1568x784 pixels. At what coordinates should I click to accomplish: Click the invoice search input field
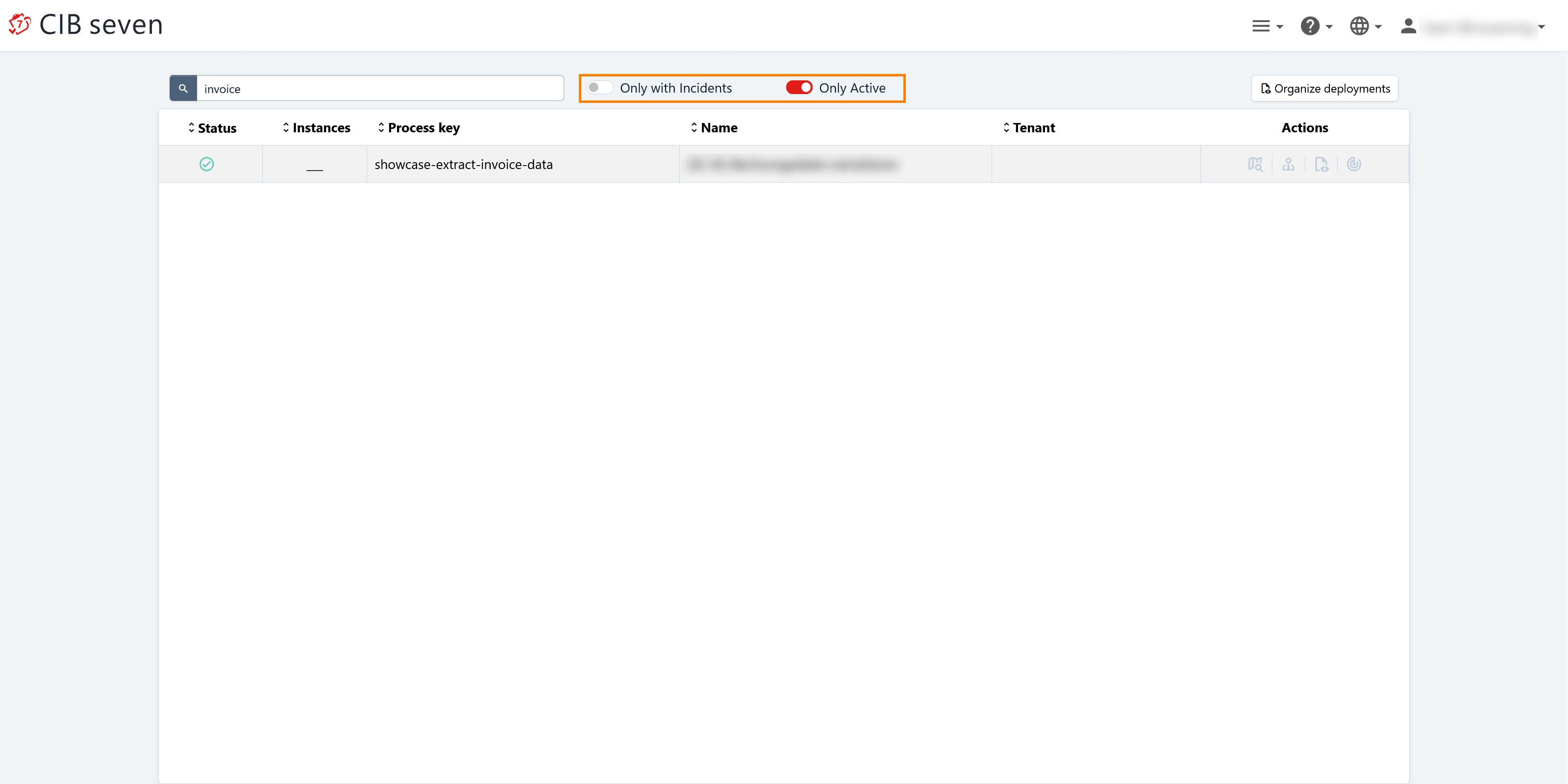(x=380, y=88)
